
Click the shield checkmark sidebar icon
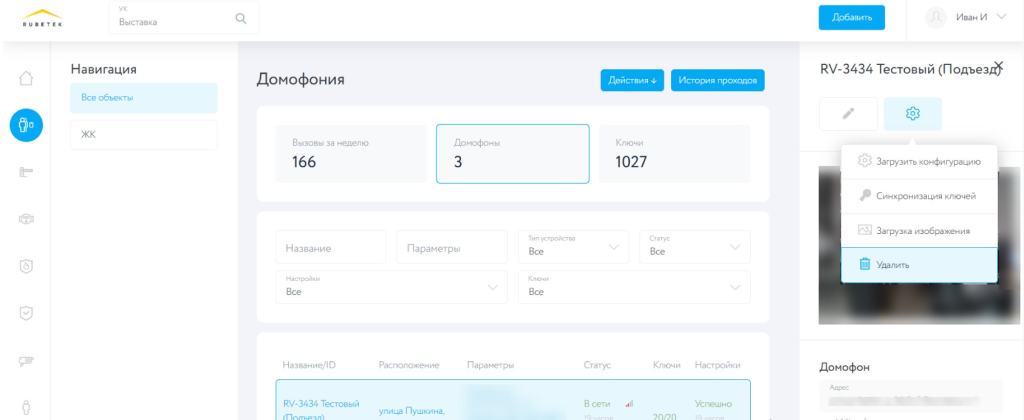click(x=26, y=313)
